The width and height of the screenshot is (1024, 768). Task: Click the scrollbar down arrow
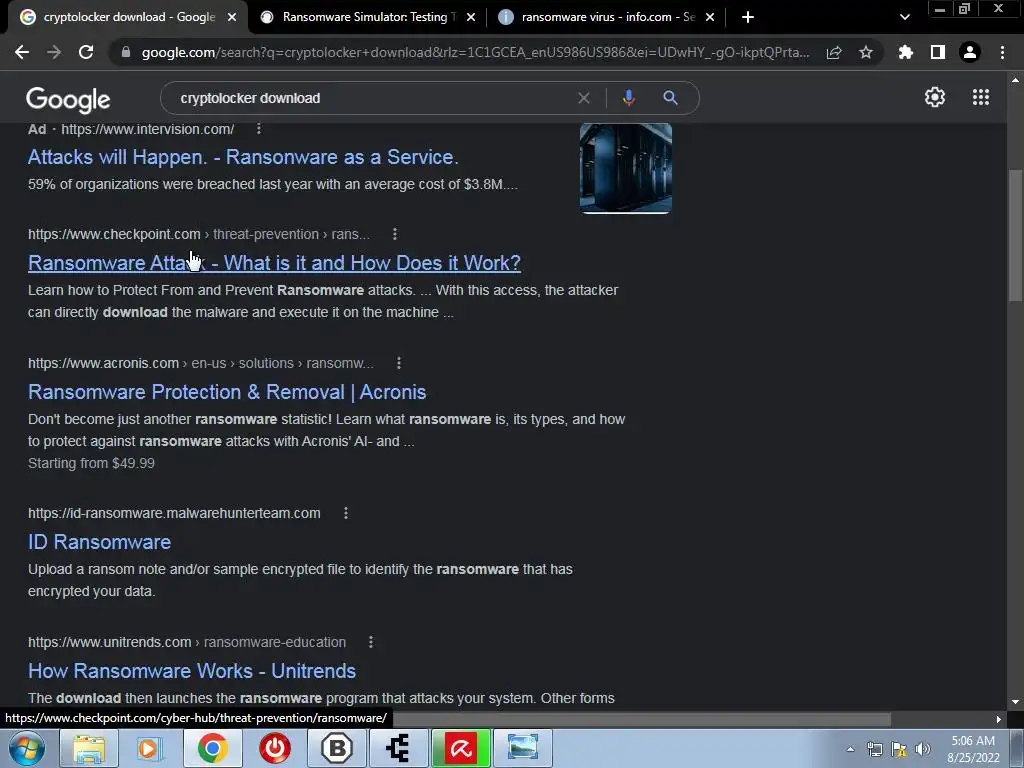tap(1015, 703)
